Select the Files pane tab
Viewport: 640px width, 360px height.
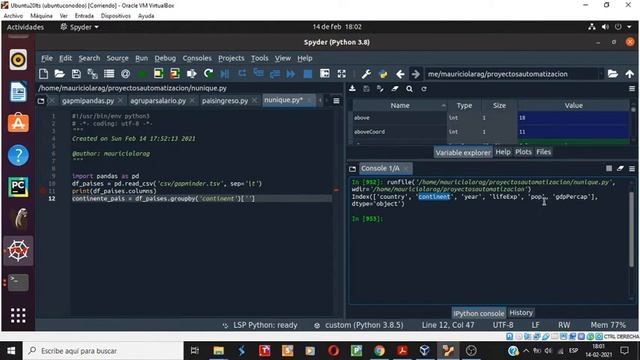tap(543, 152)
